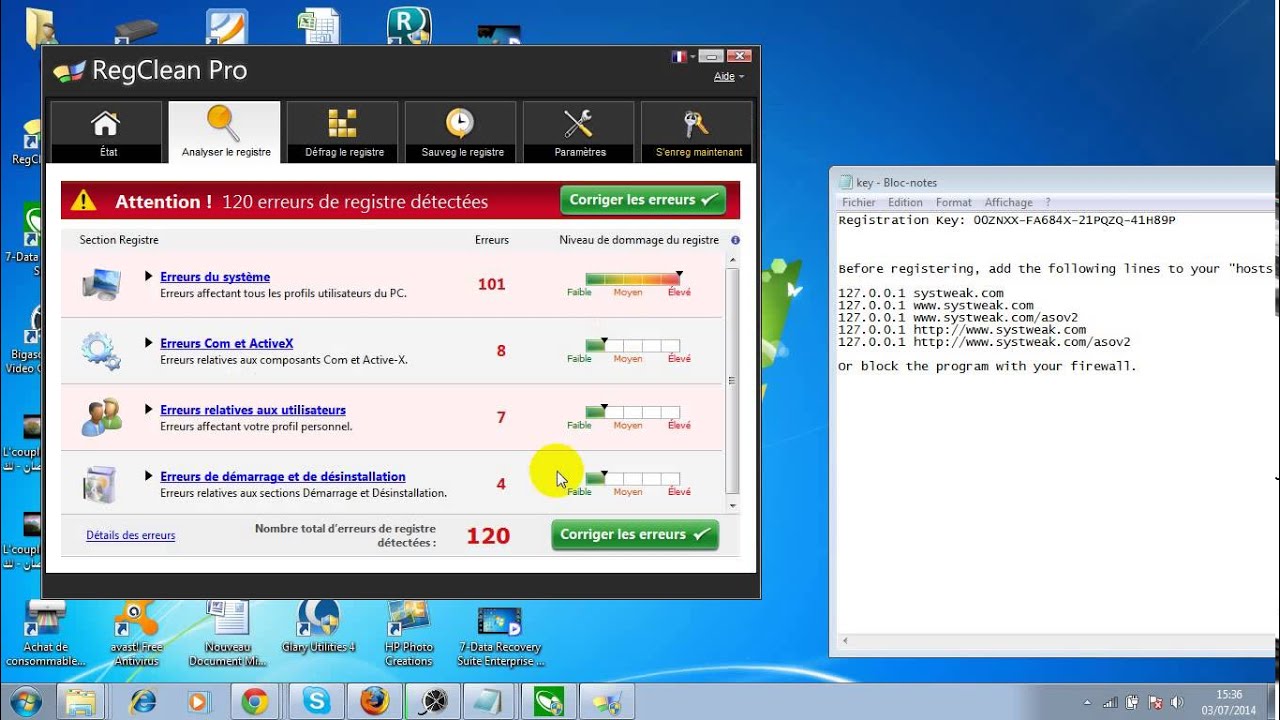Click bottom Corriger les erreurs button
This screenshot has height=720, width=1280.
point(635,535)
